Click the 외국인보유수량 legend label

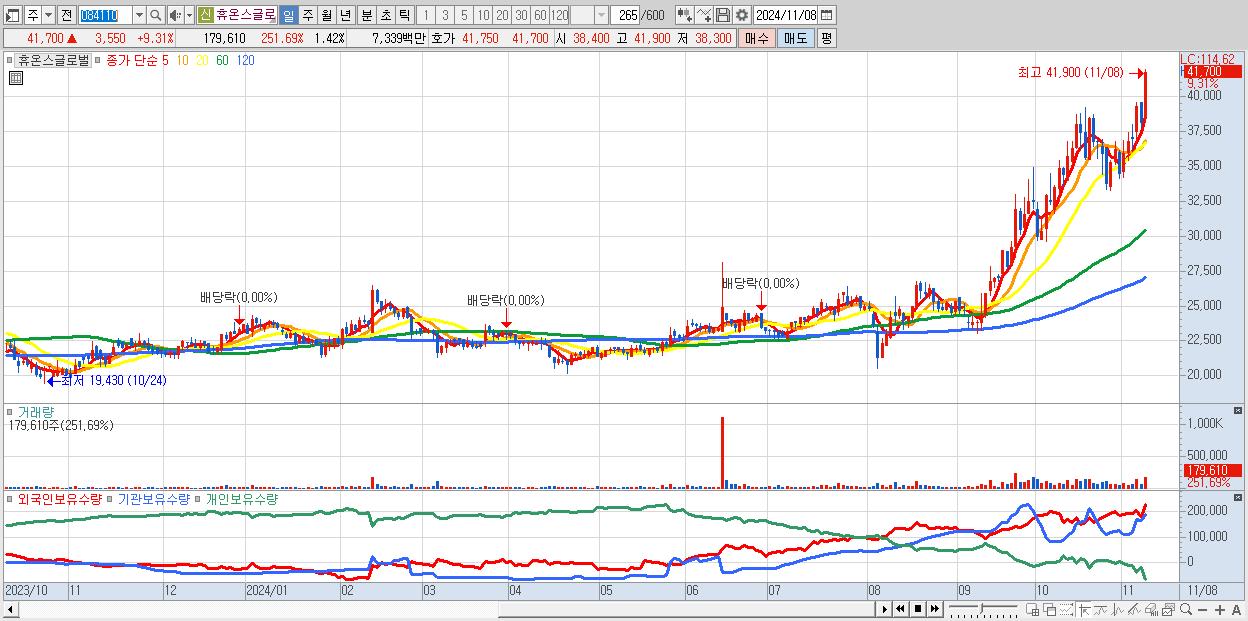[x=59, y=498]
